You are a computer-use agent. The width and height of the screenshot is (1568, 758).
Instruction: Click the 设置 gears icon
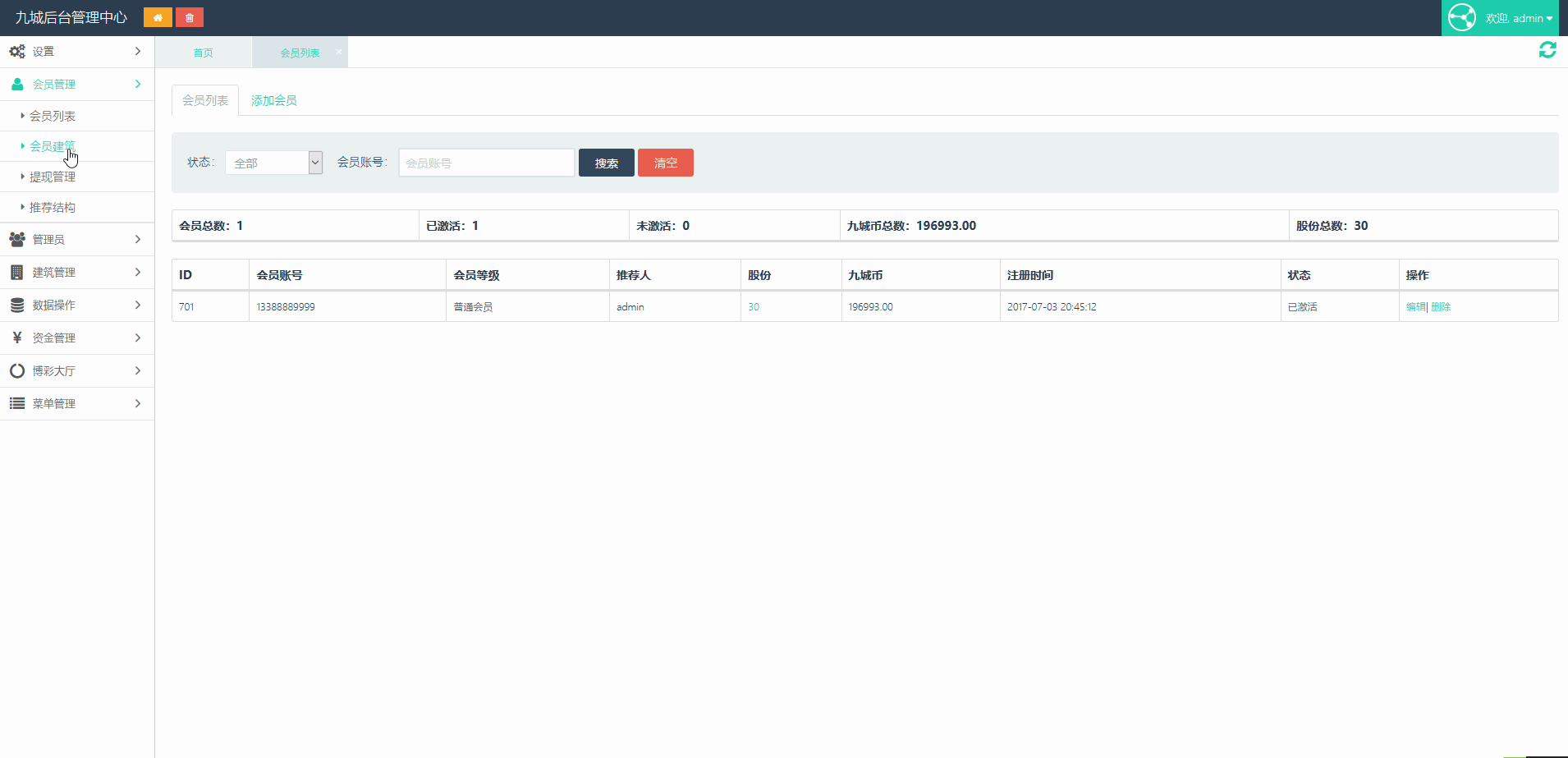tap(17, 51)
